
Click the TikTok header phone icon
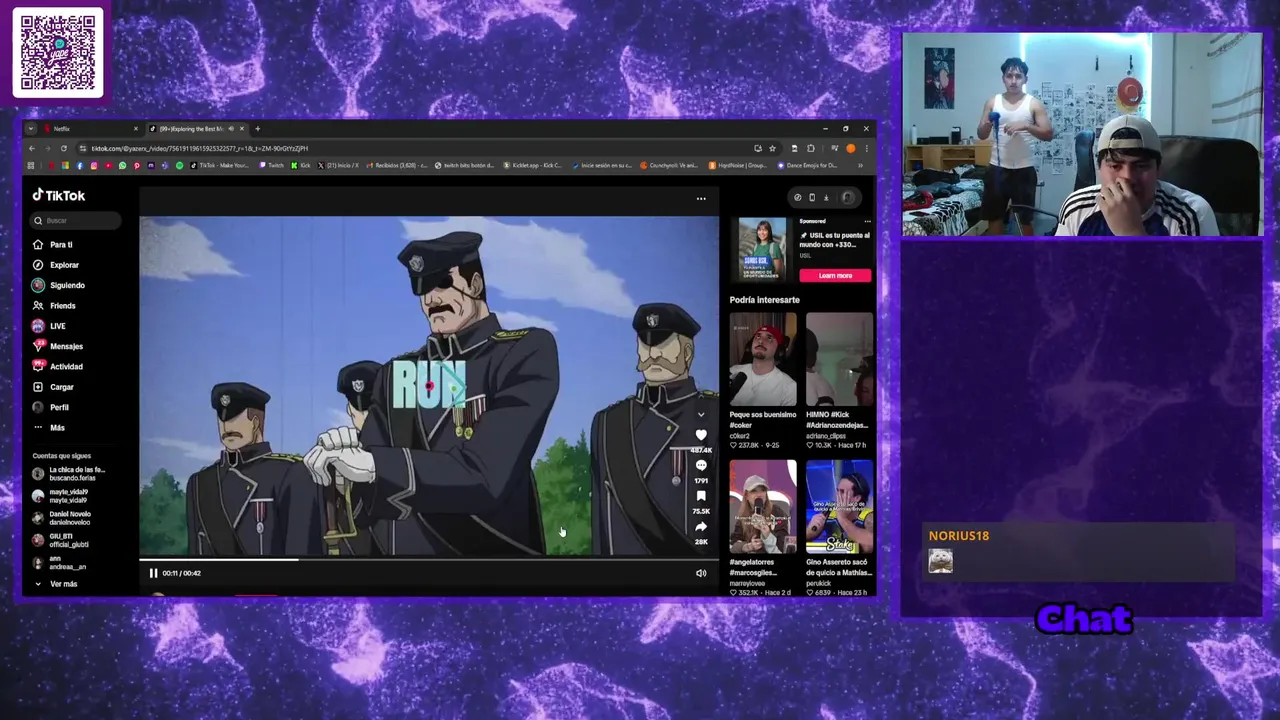click(x=811, y=198)
